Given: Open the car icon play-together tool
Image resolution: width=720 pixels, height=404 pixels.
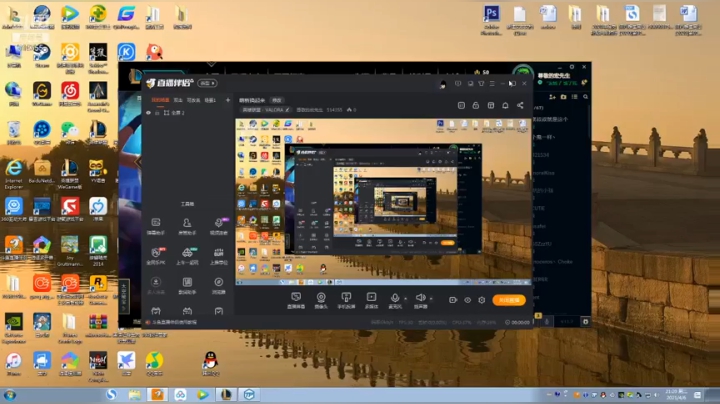Looking at the screenshot, I should (x=187, y=256).
